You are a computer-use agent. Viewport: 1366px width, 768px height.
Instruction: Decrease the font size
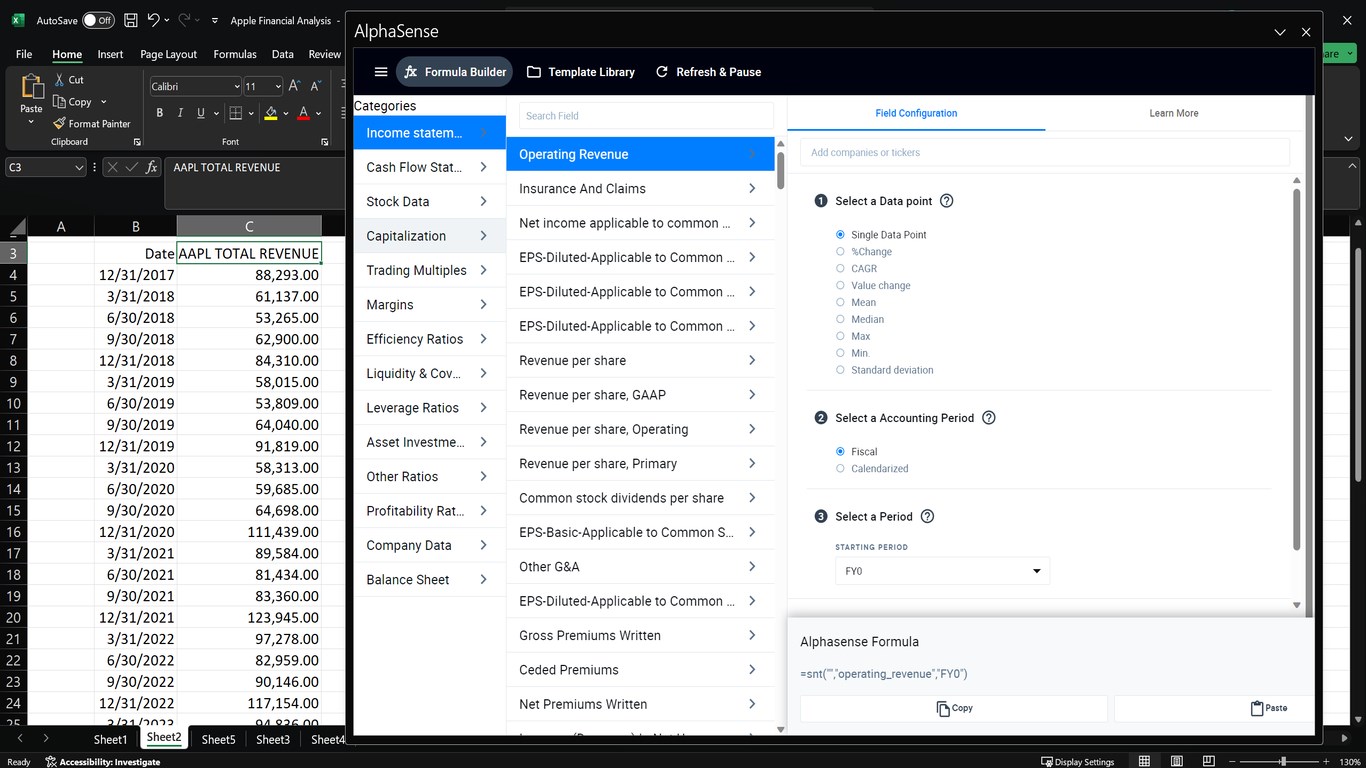[316, 86]
